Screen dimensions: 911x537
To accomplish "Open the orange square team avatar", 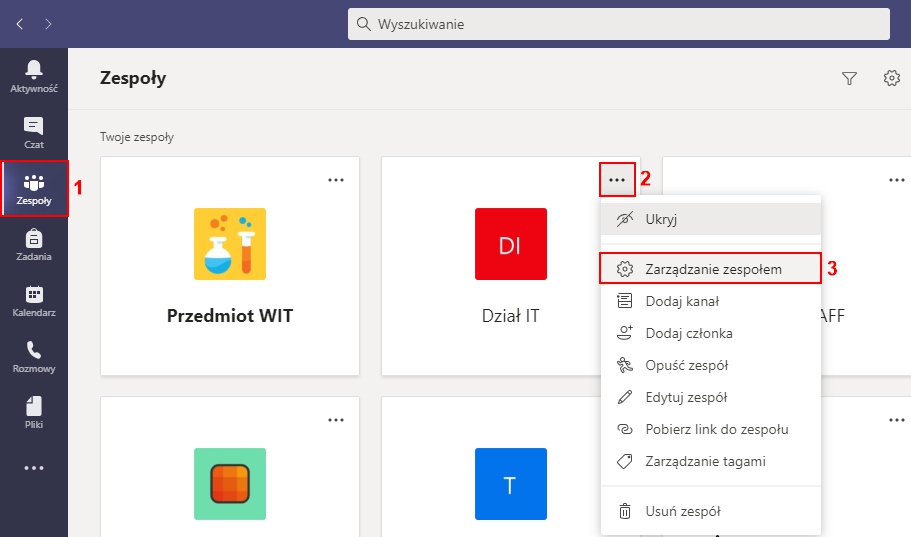I will (x=230, y=484).
